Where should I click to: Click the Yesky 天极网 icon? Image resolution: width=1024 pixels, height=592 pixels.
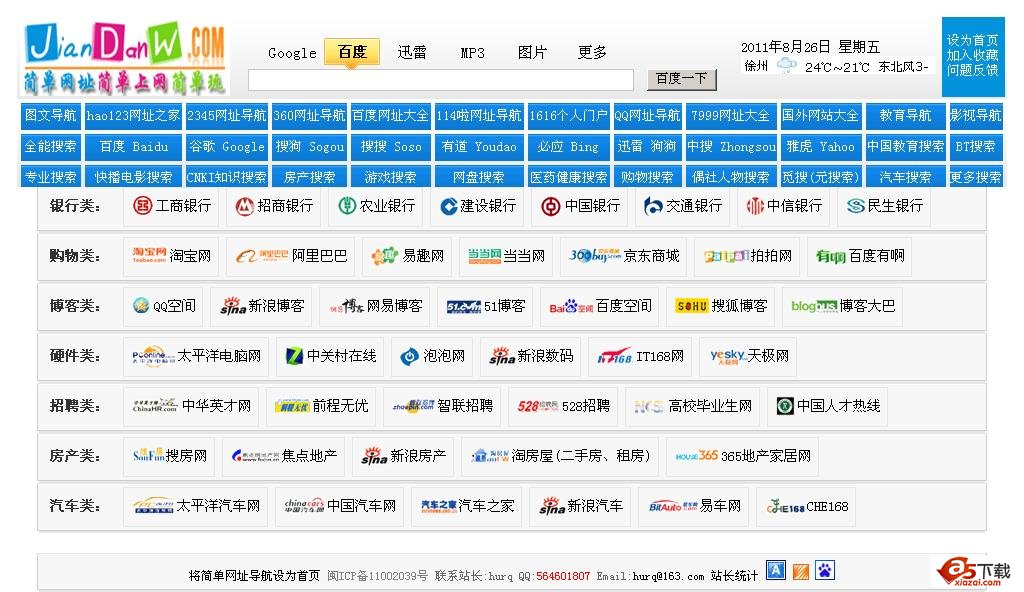[x=730, y=355]
